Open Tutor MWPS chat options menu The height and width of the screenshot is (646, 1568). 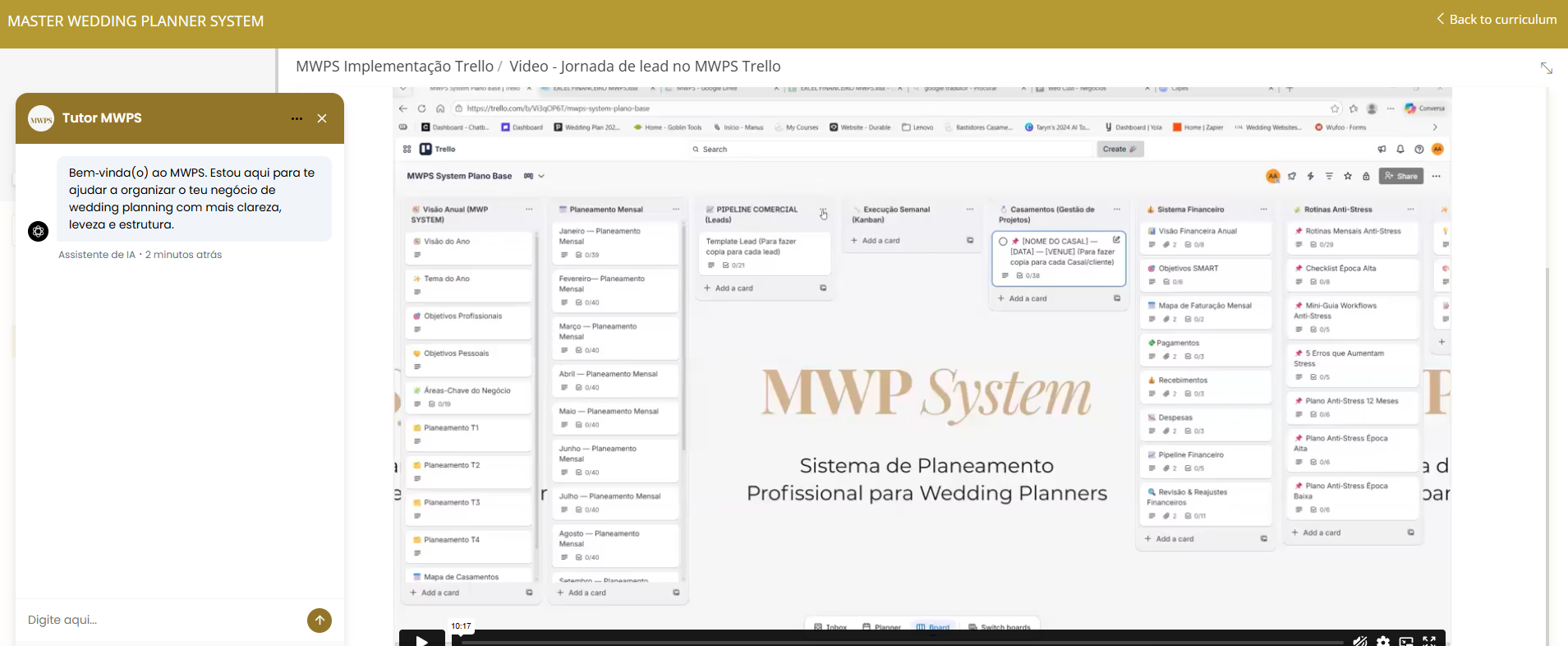click(297, 118)
